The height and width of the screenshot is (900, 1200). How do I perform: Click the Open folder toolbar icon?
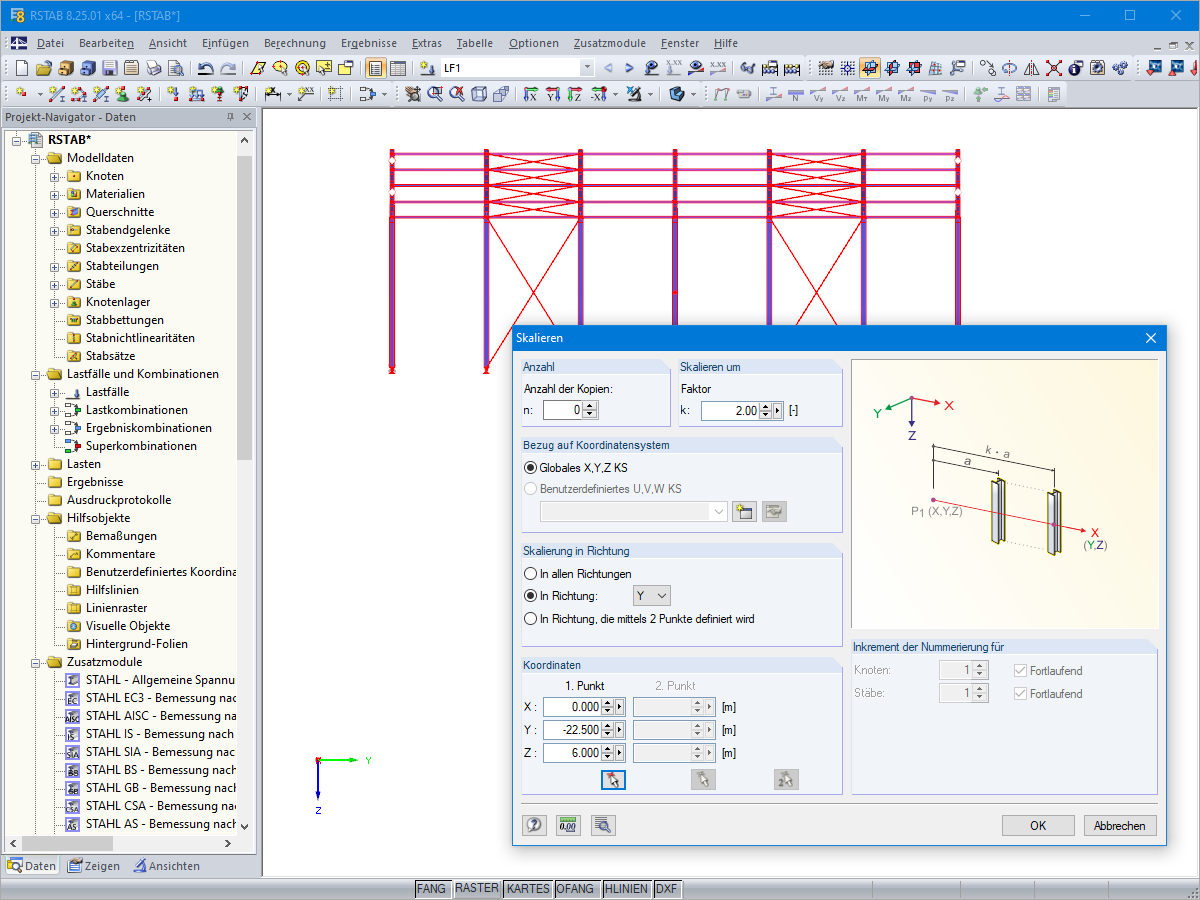click(44, 68)
